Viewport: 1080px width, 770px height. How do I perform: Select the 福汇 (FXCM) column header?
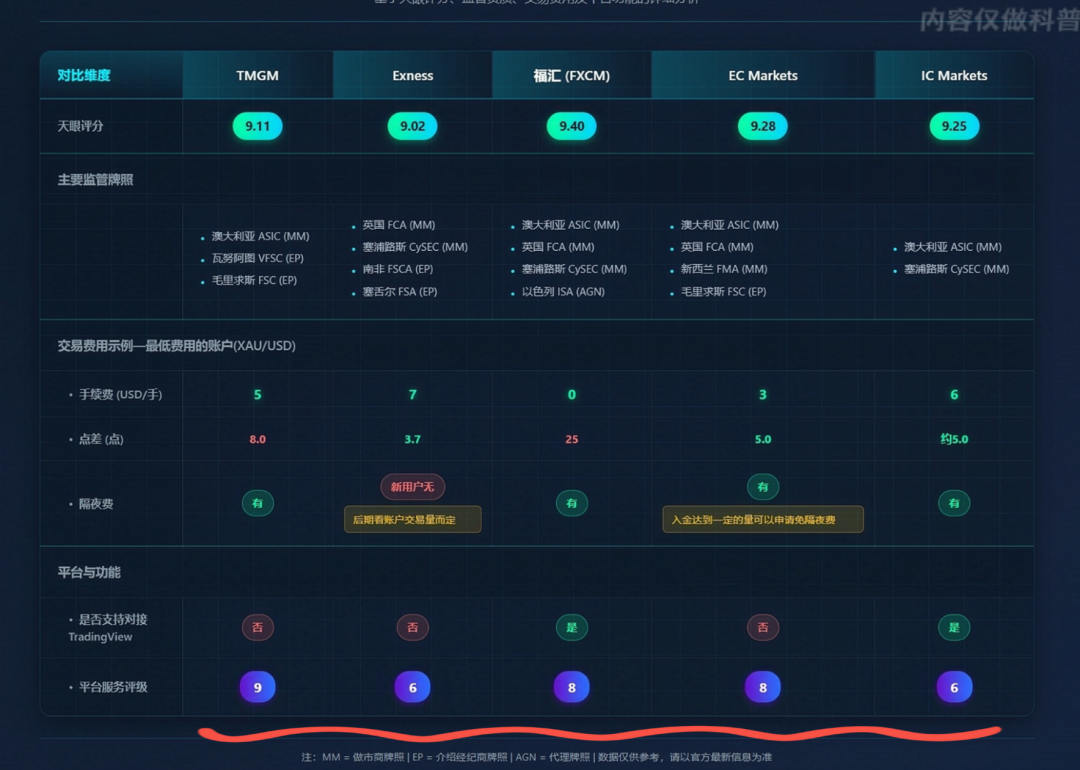coord(571,76)
